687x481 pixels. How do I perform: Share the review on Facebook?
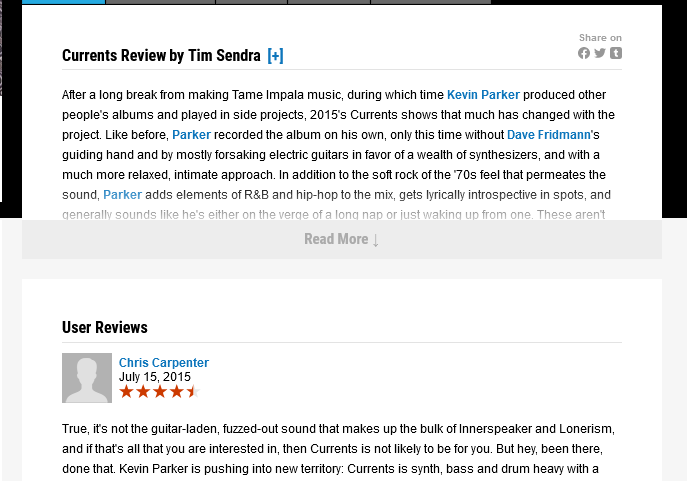click(584, 53)
